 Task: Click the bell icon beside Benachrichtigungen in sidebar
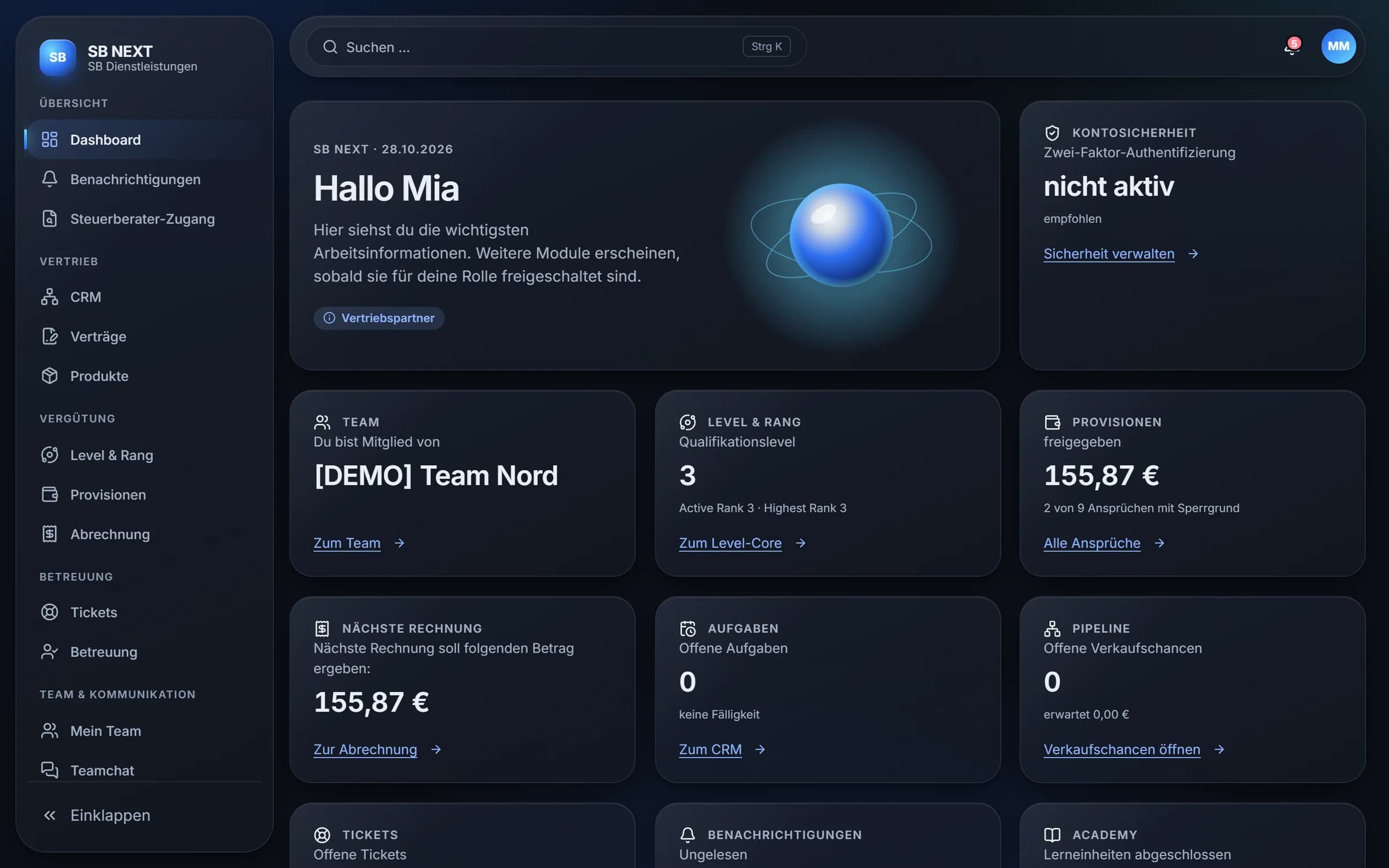point(50,179)
